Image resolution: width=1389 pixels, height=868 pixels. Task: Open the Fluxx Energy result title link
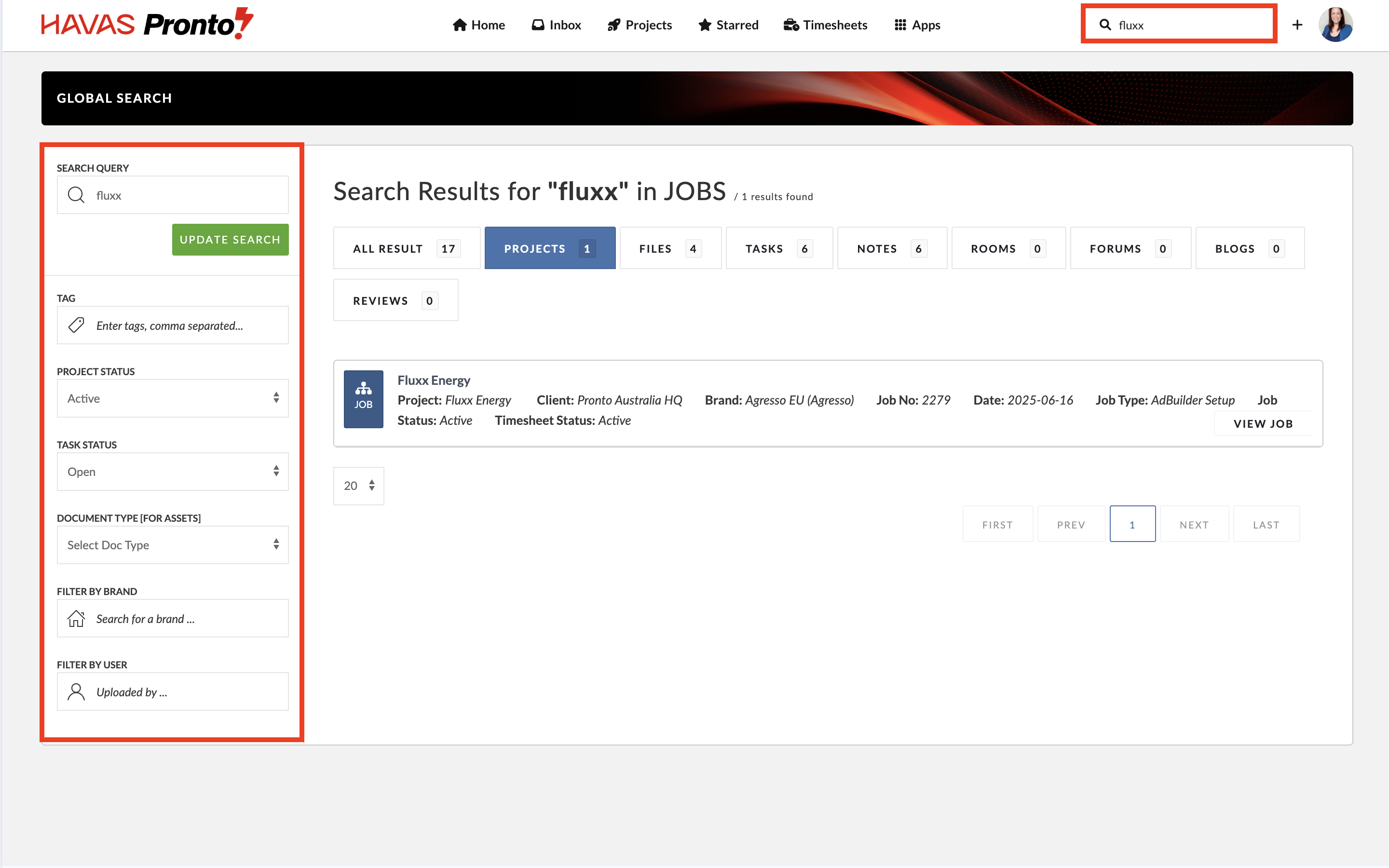(x=434, y=380)
